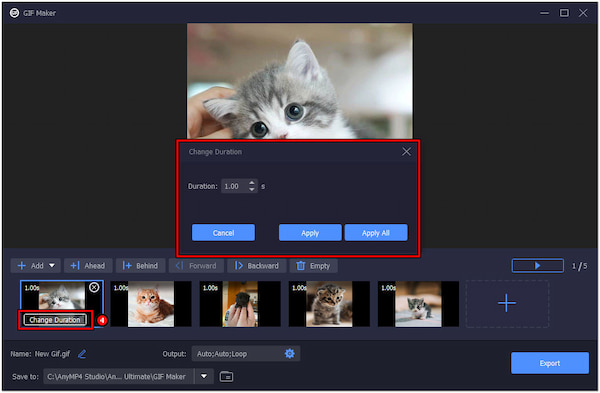Click the Cancel button in Change Duration dialog
This screenshot has width=600, height=393.
[223, 233]
